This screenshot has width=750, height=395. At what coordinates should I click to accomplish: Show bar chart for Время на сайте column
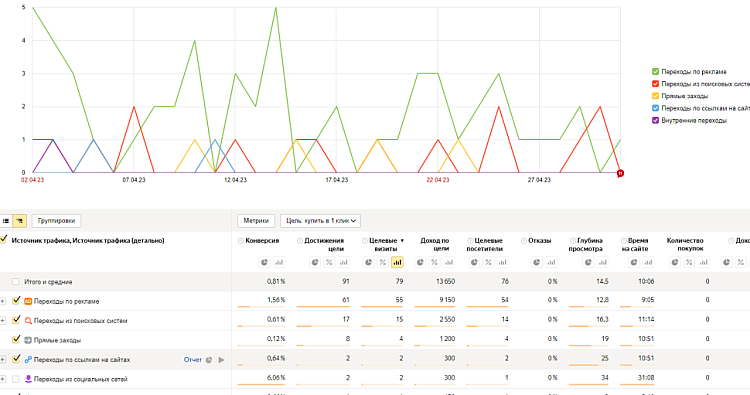pos(648,262)
